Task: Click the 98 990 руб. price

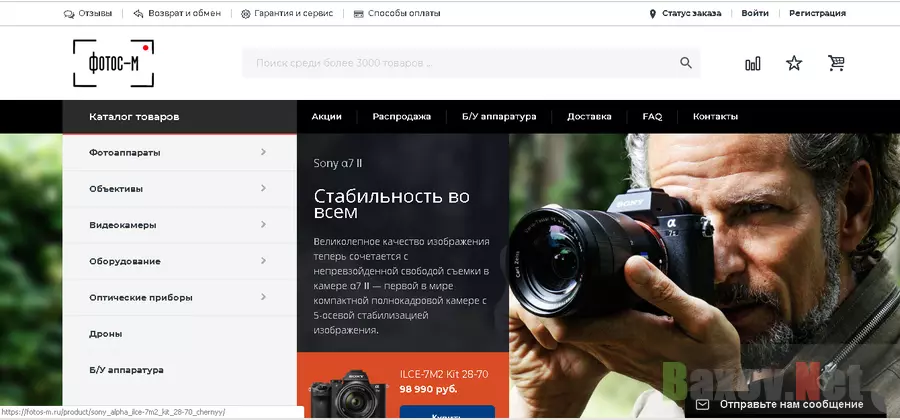Action: click(x=428, y=389)
